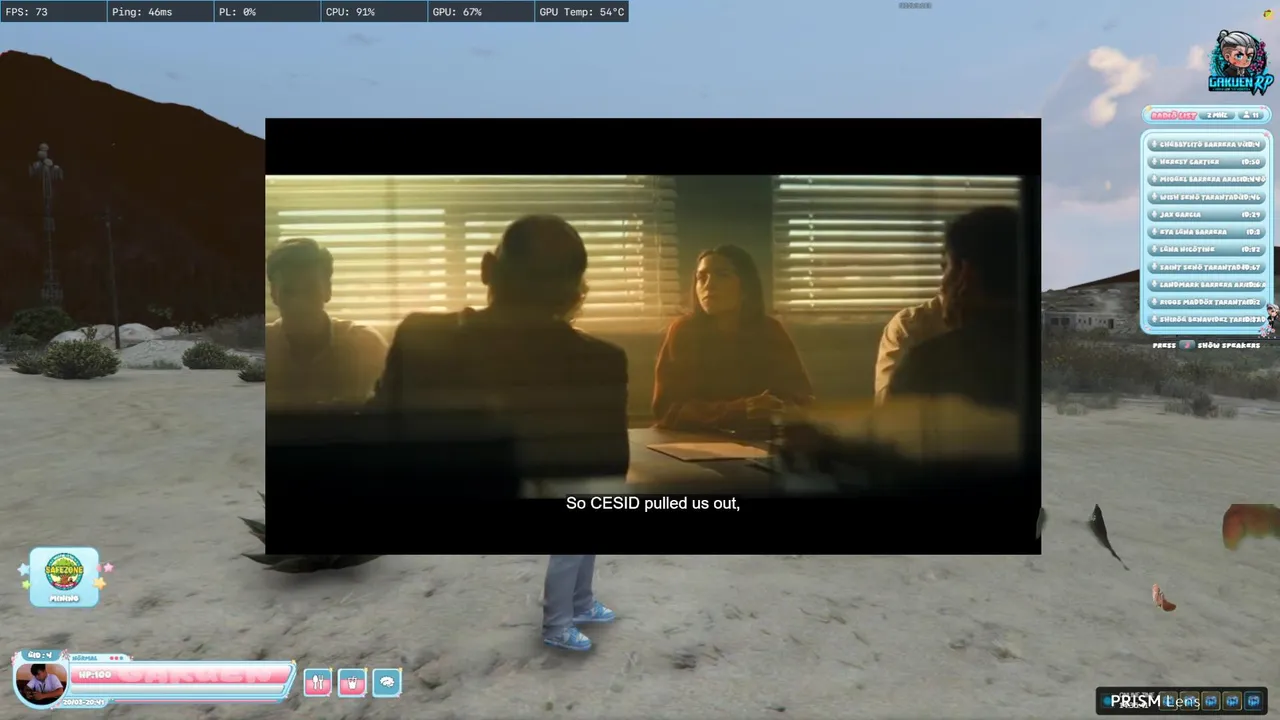1280x720 pixels.
Task: Click microphone icon beside Jax Garcia
Action: point(1154,214)
